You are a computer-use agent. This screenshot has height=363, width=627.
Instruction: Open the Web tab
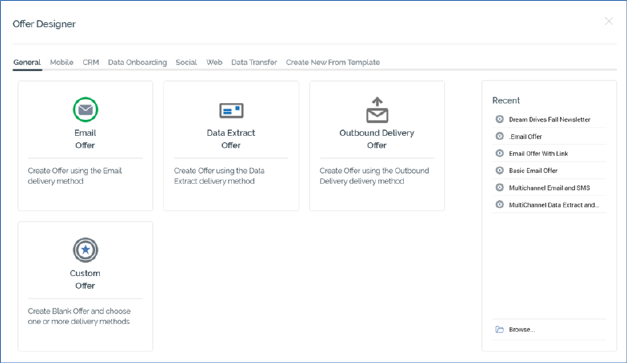[214, 62]
